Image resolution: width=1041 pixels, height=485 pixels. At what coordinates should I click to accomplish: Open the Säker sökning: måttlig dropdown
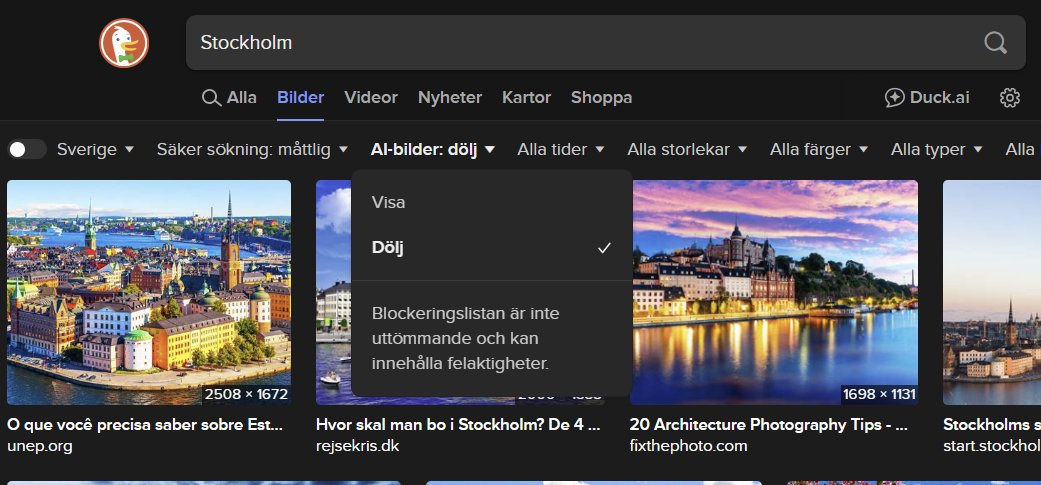tap(252, 149)
